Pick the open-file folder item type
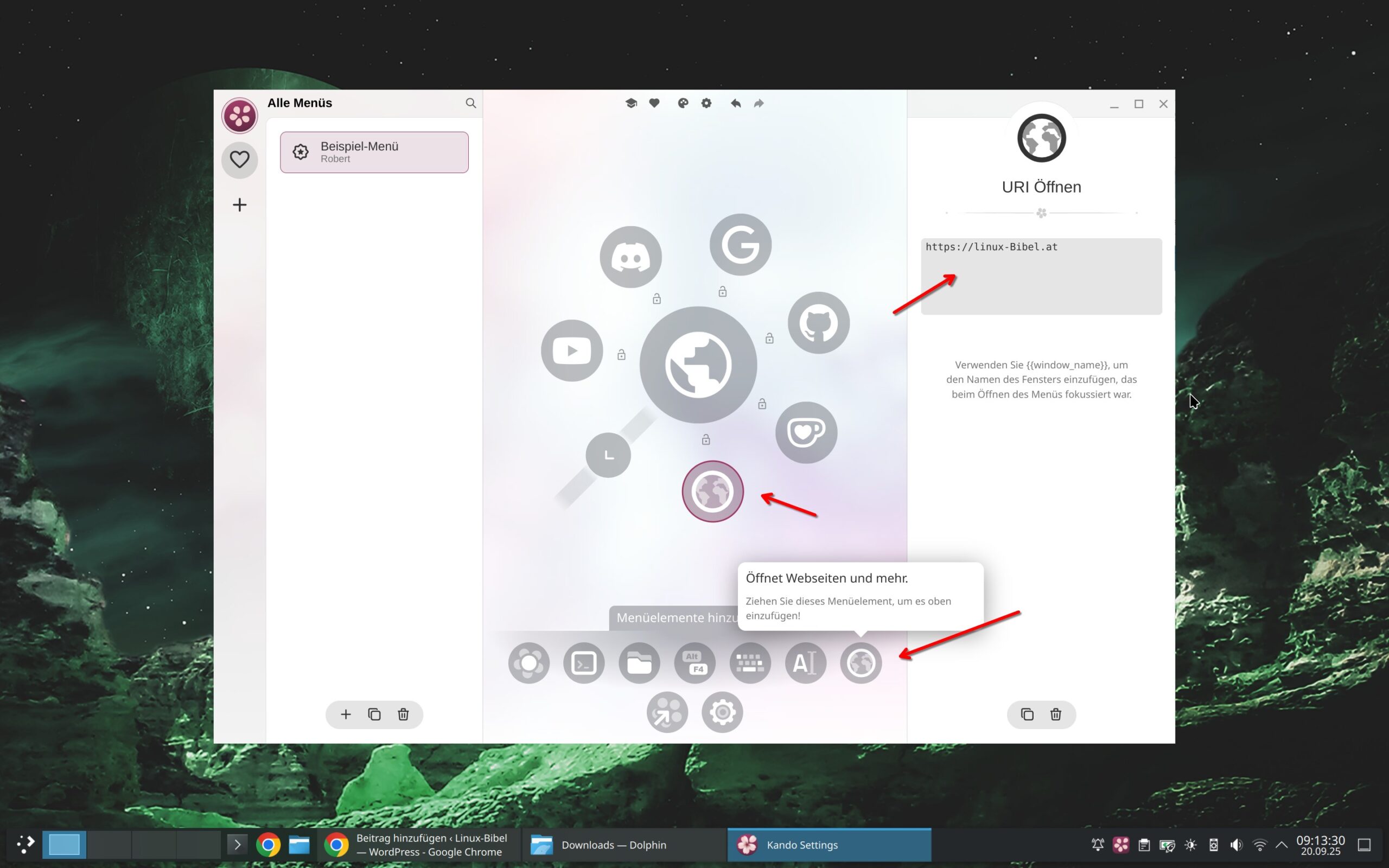The height and width of the screenshot is (868, 1389). pos(639,663)
